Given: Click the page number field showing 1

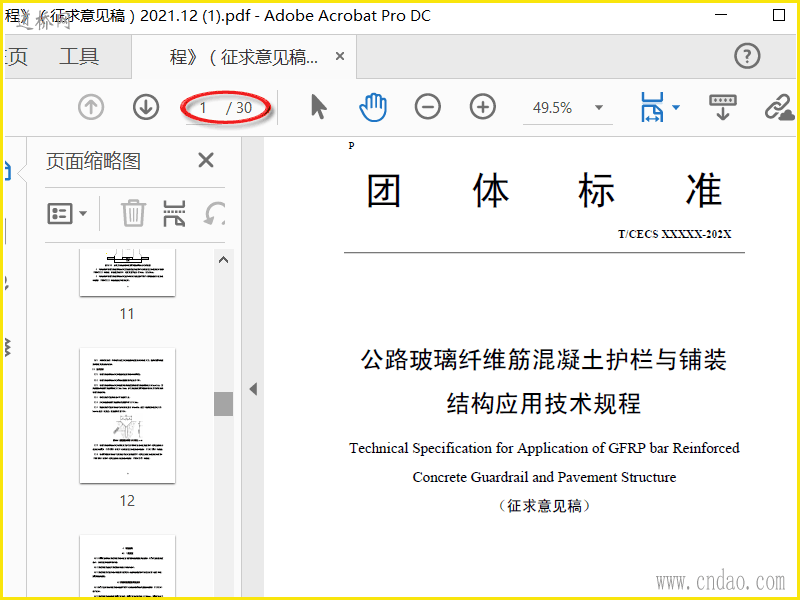Looking at the screenshot, I should click(204, 108).
